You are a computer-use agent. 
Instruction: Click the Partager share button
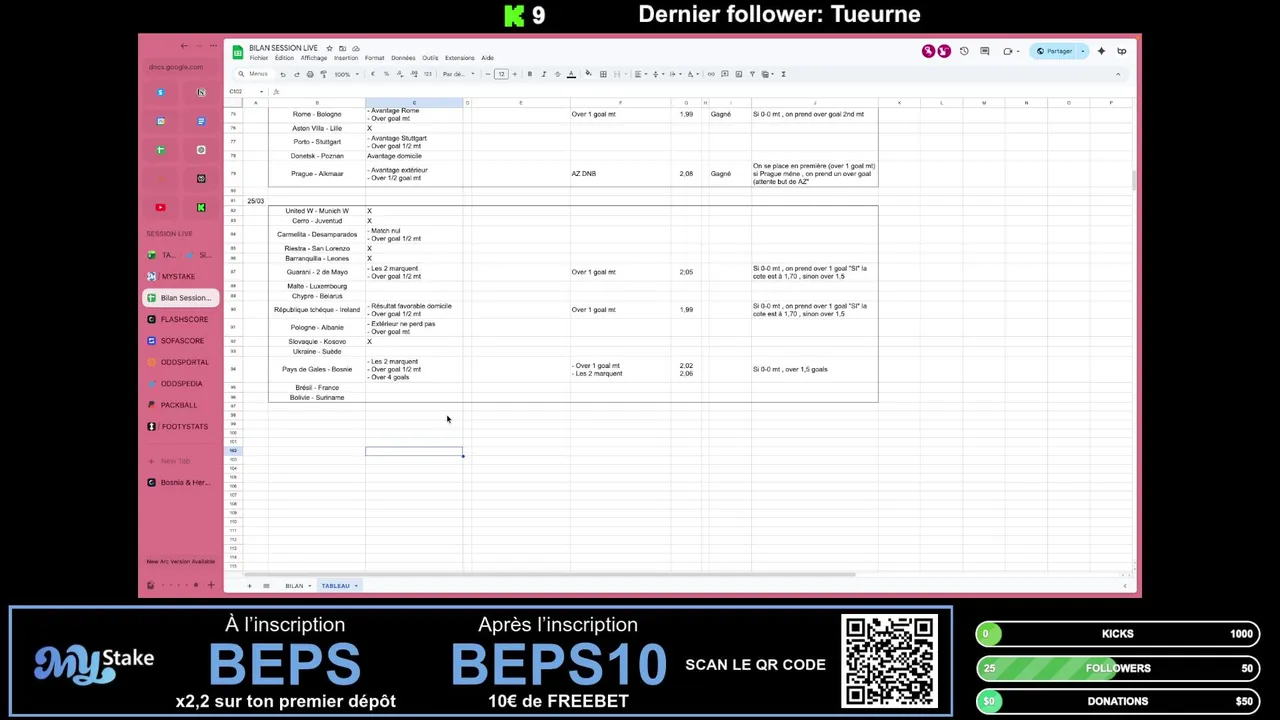(1055, 51)
